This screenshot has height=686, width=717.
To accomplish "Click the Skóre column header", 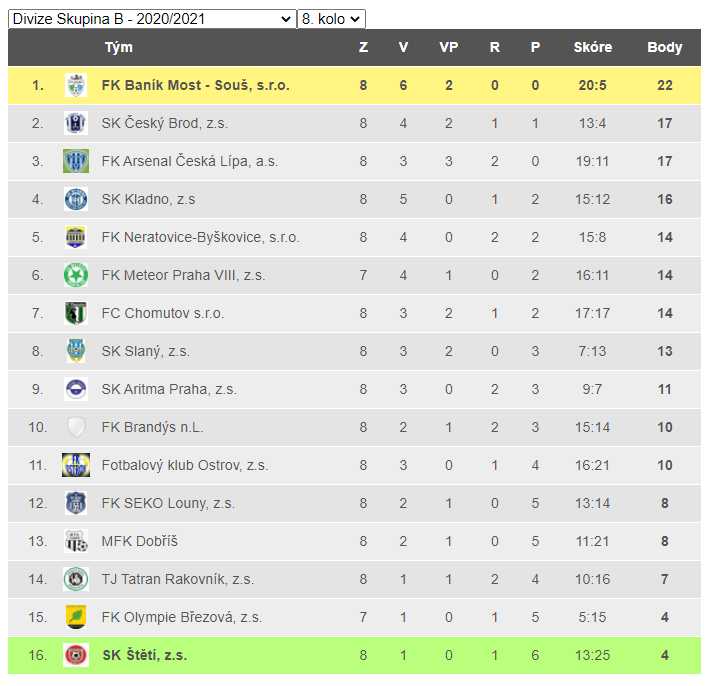I will (x=592, y=47).
